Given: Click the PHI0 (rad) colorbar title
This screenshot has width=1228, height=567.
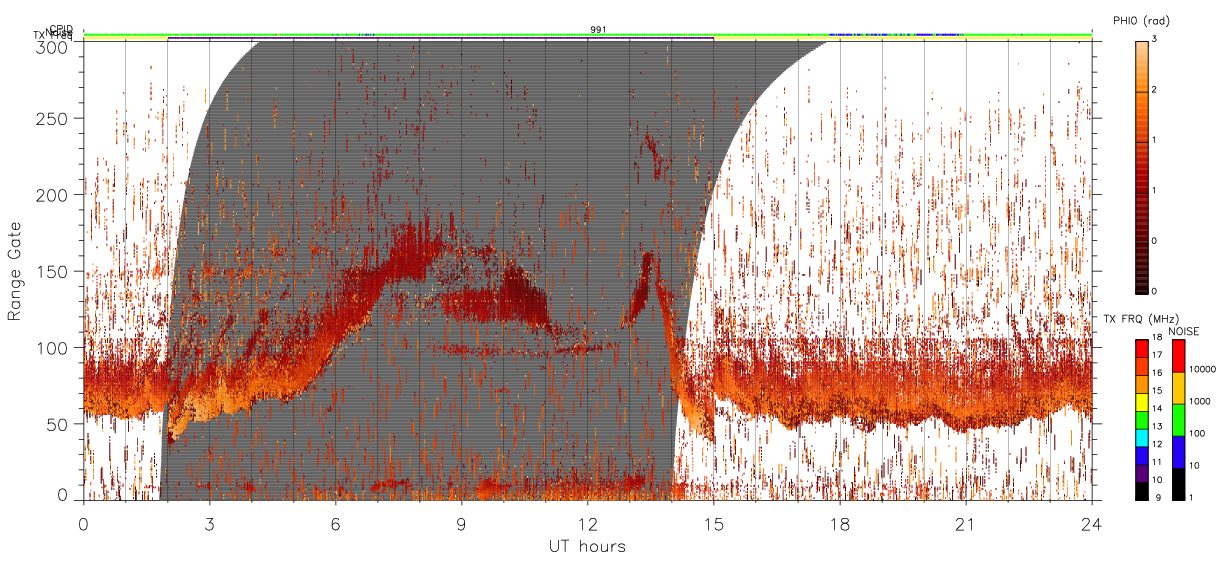Looking at the screenshot, I should pos(1141,20).
